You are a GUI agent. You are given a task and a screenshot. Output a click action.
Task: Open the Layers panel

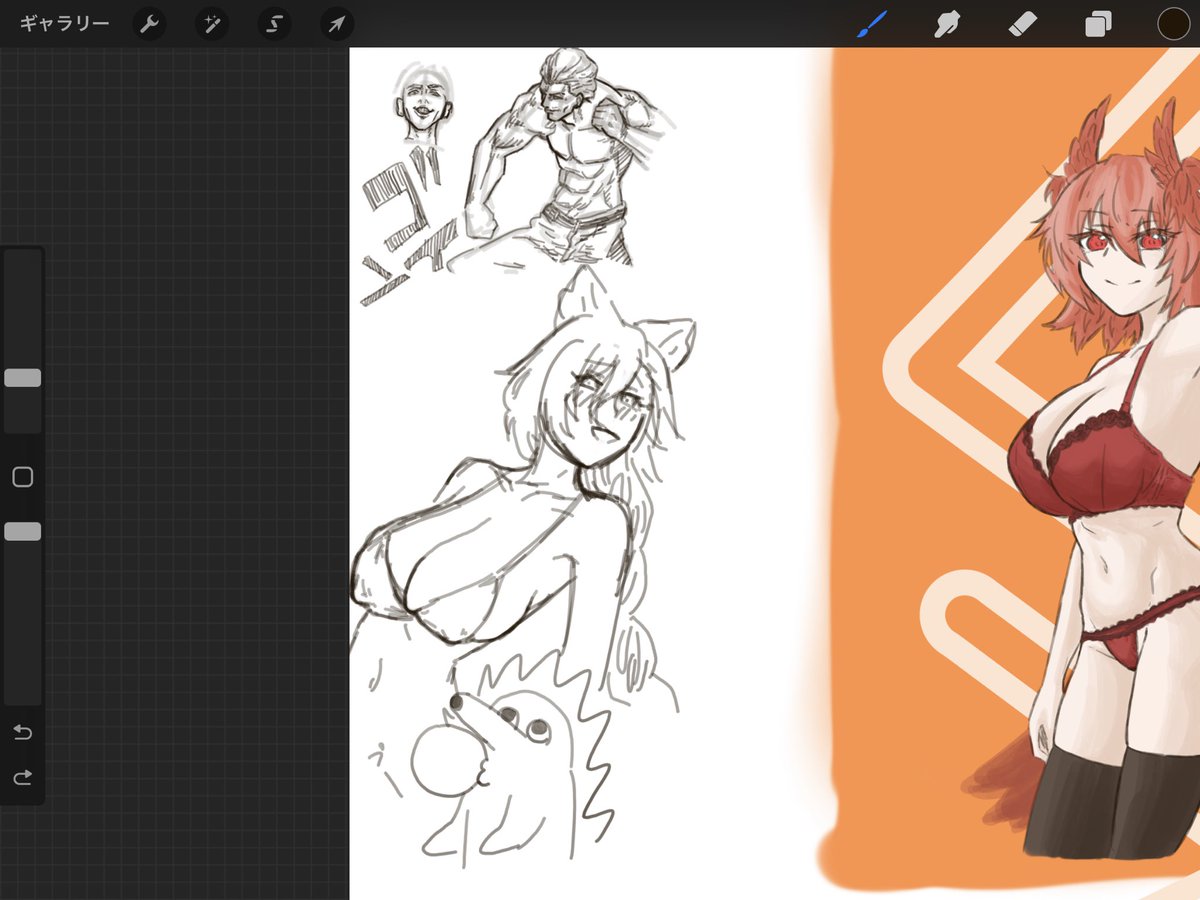(x=1098, y=24)
